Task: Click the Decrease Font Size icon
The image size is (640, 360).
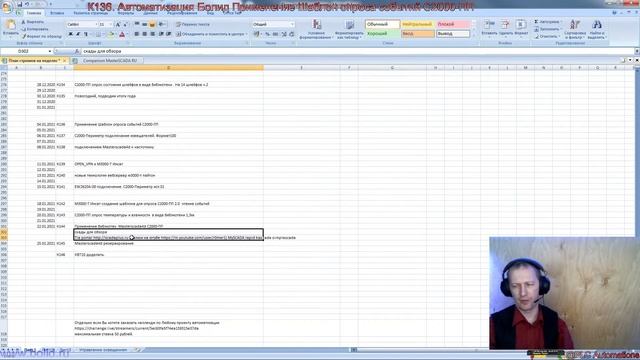Action: 125,24
